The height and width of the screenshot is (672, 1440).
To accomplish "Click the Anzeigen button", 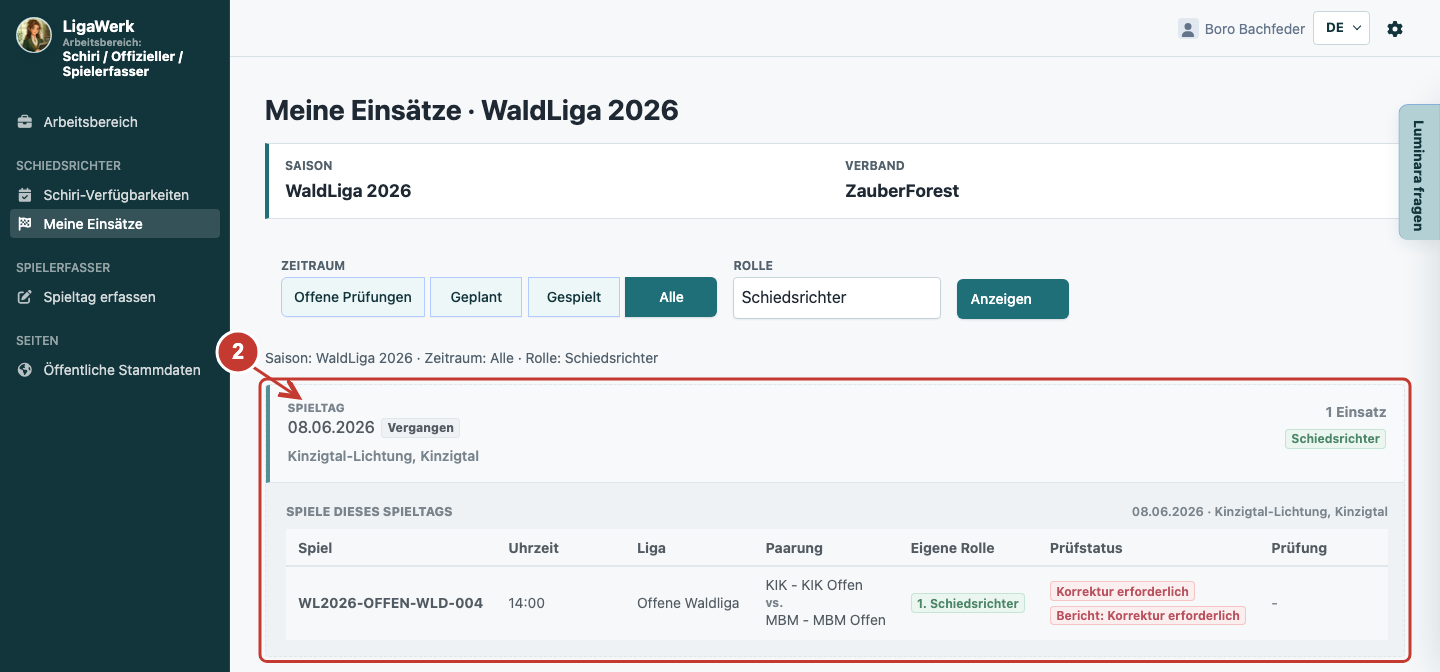I will [1013, 299].
